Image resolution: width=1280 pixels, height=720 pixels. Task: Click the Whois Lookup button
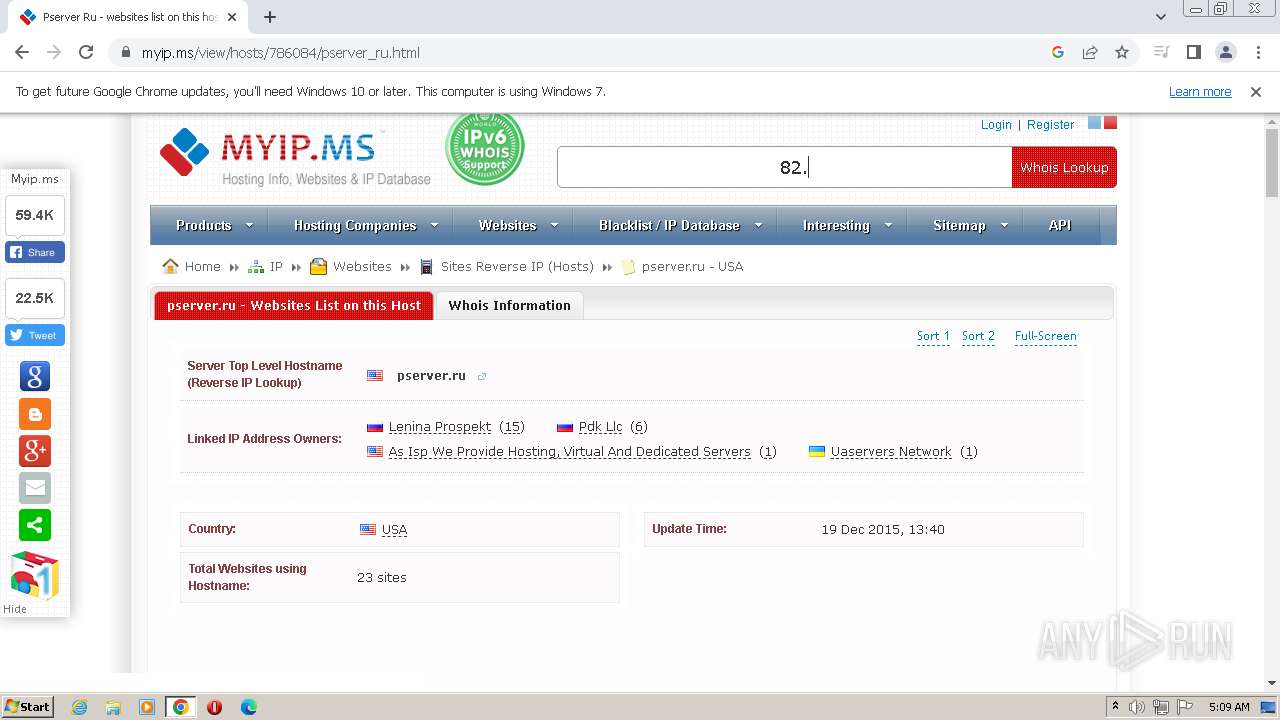point(1064,167)
